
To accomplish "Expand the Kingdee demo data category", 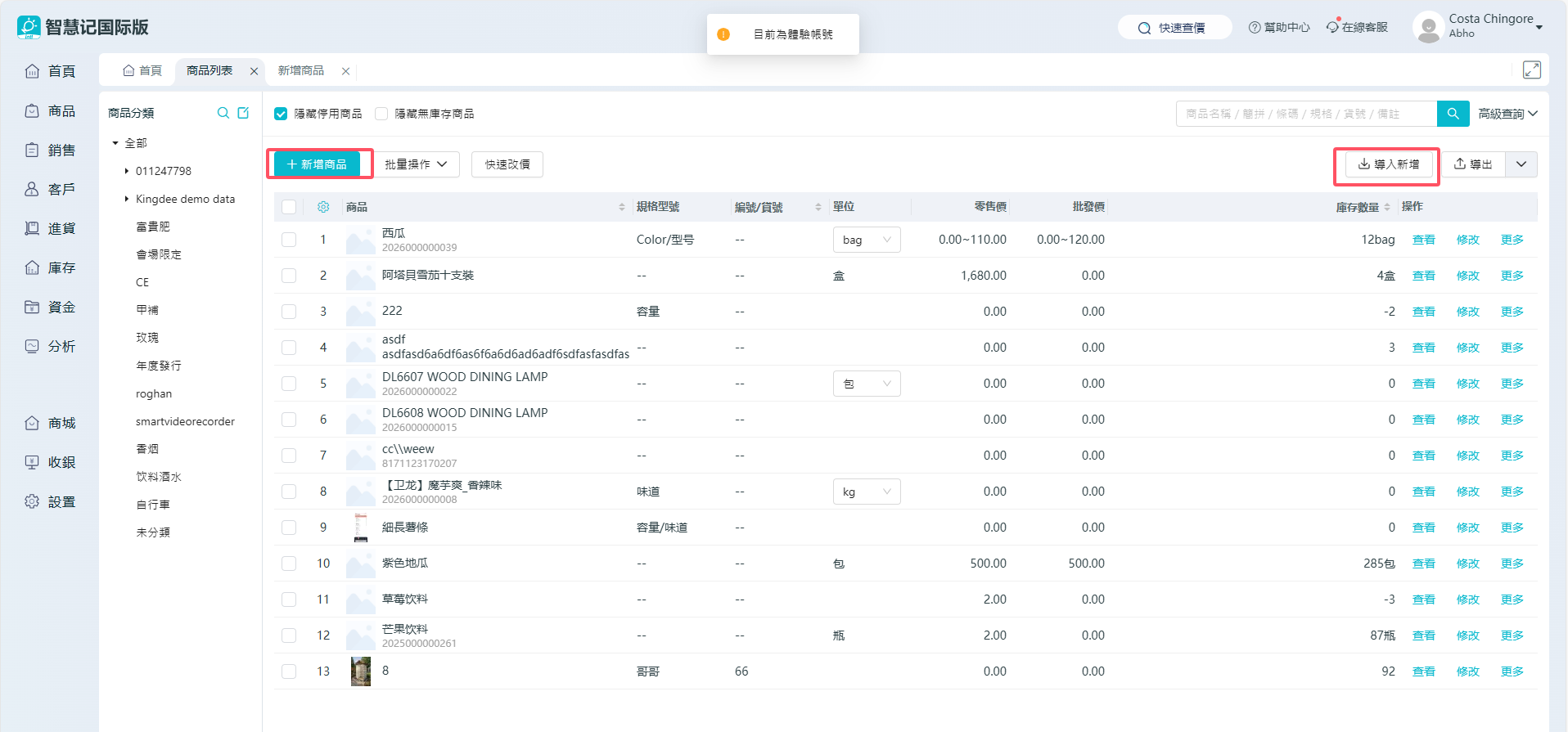I will (127, 199).
